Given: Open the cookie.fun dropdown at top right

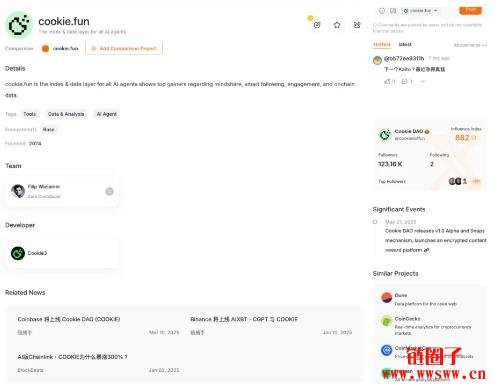Looking at the screenshot, I should click(x=420, y=11).
